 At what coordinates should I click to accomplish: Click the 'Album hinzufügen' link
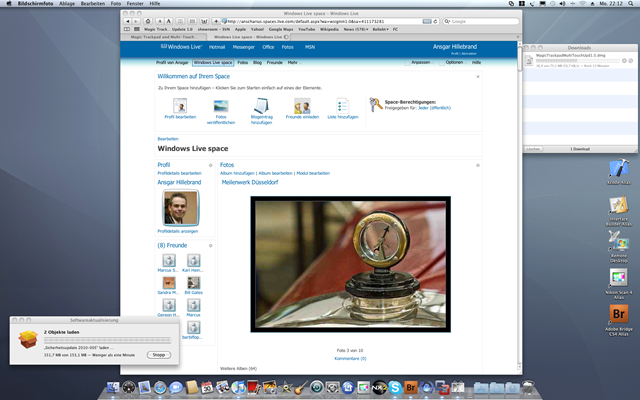pyautogui.click(x=237, y=173)
